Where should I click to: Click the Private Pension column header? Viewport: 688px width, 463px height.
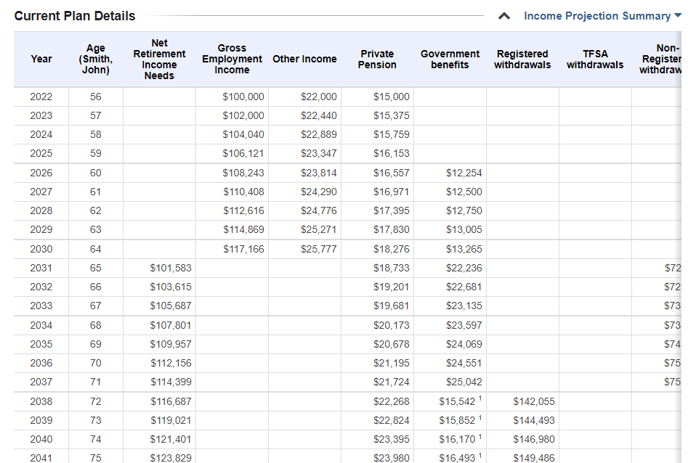coord(377,59)
